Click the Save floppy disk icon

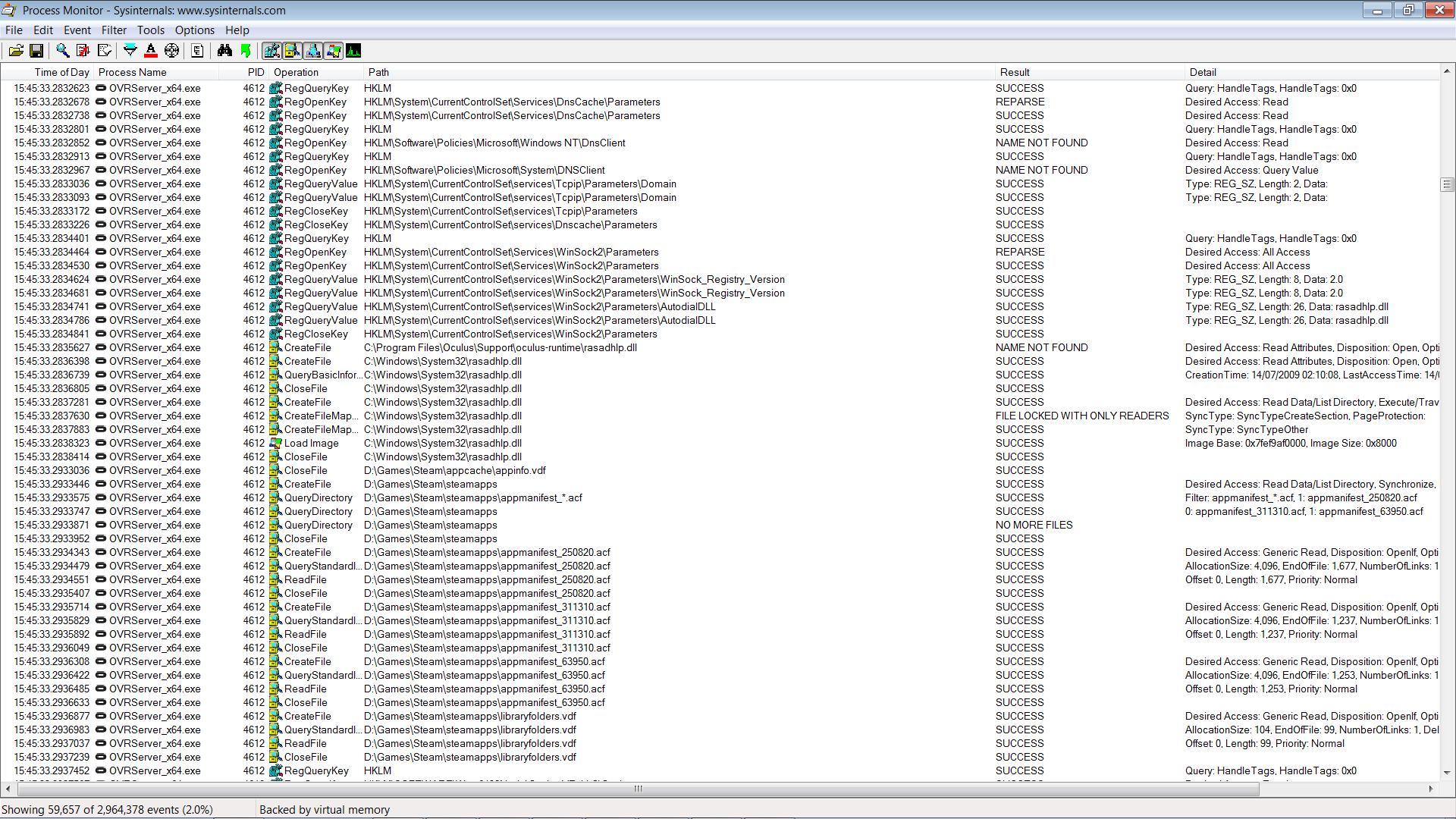(x=36, y=51)
